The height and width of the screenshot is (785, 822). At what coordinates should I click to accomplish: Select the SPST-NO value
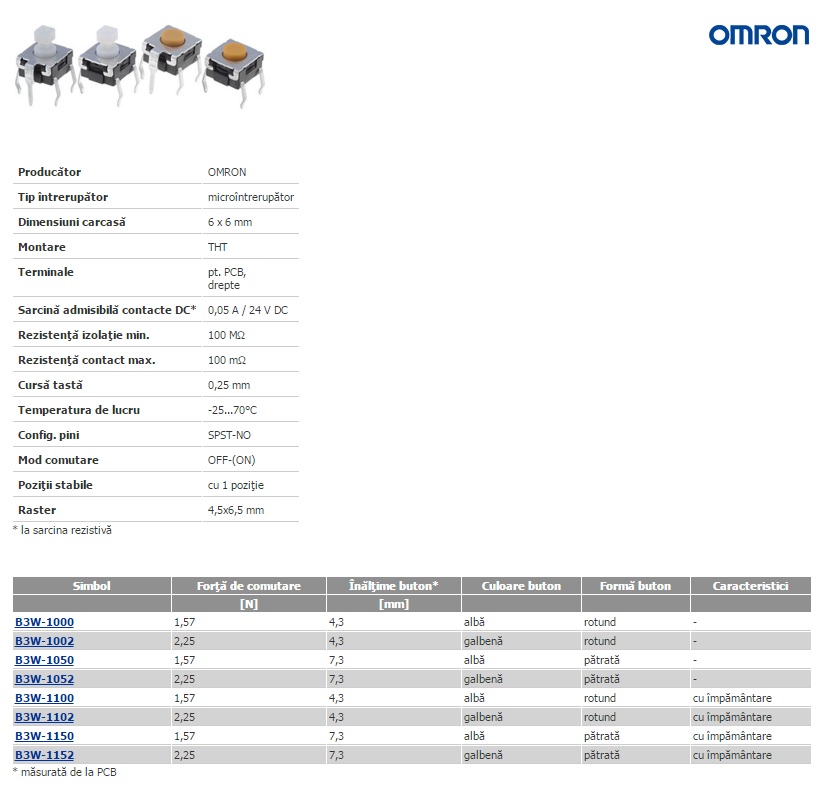(229, 435)
